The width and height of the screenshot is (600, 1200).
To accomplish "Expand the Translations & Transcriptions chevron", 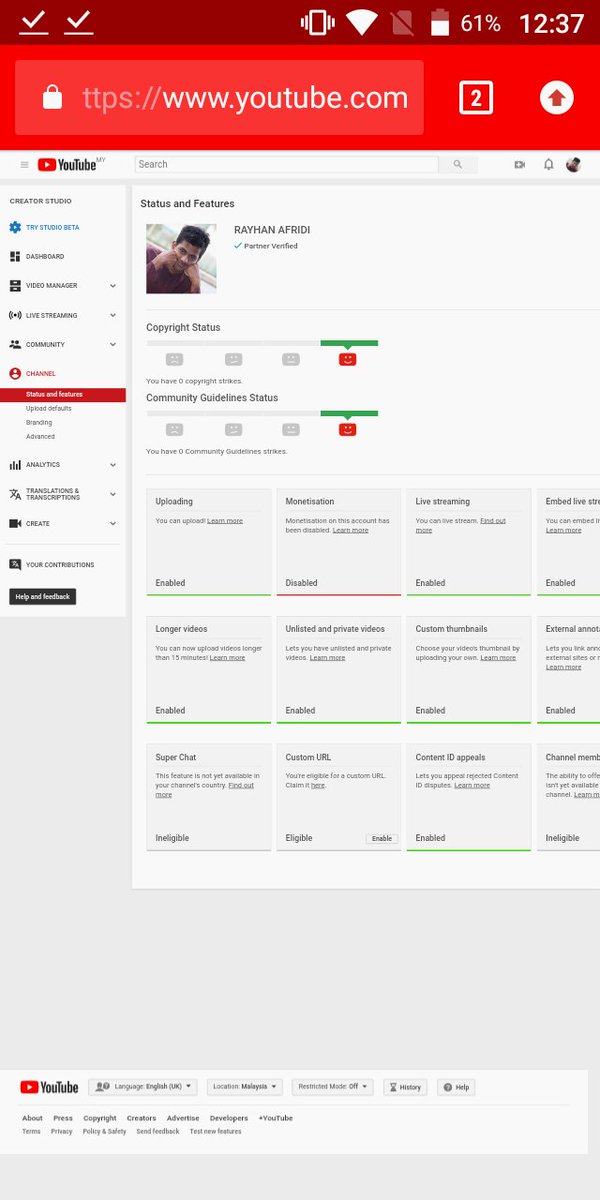I will pyautogui.click(x=113, y=494).
